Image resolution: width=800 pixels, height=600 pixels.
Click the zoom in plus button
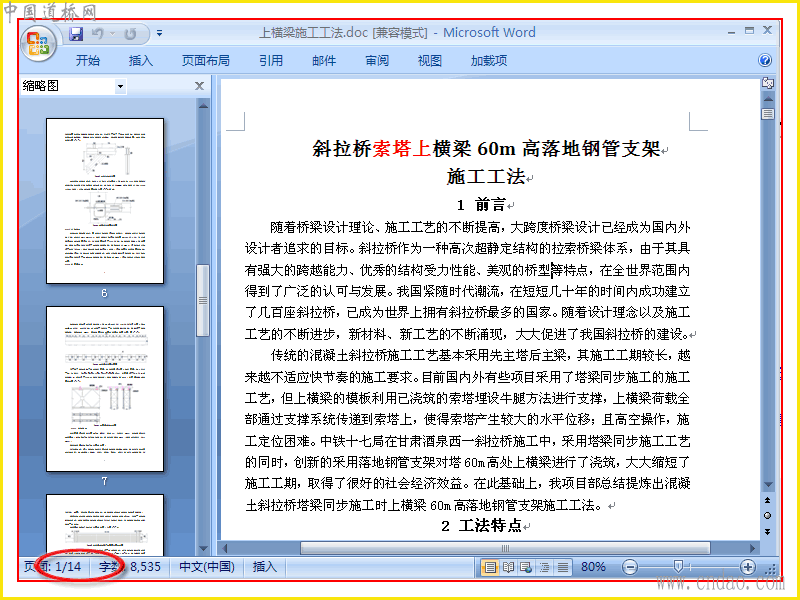(747, 567)
